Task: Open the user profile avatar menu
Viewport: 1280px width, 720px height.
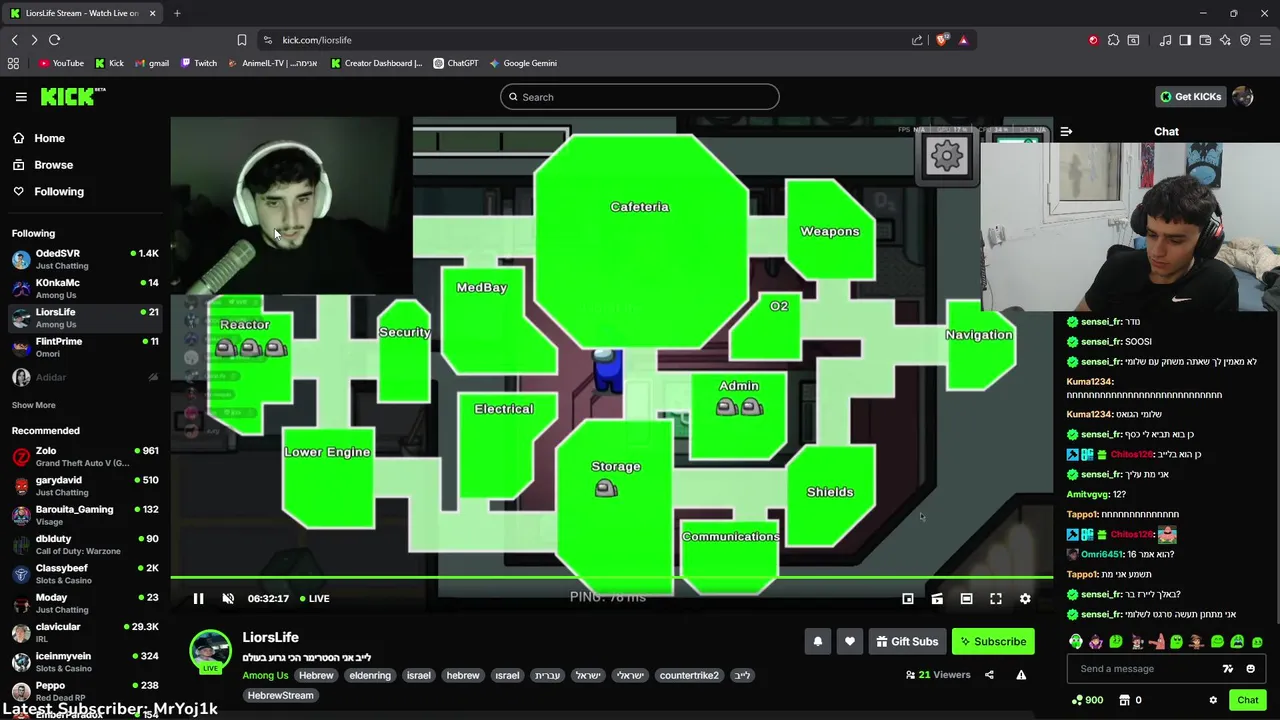Action: pos(1243,97)
